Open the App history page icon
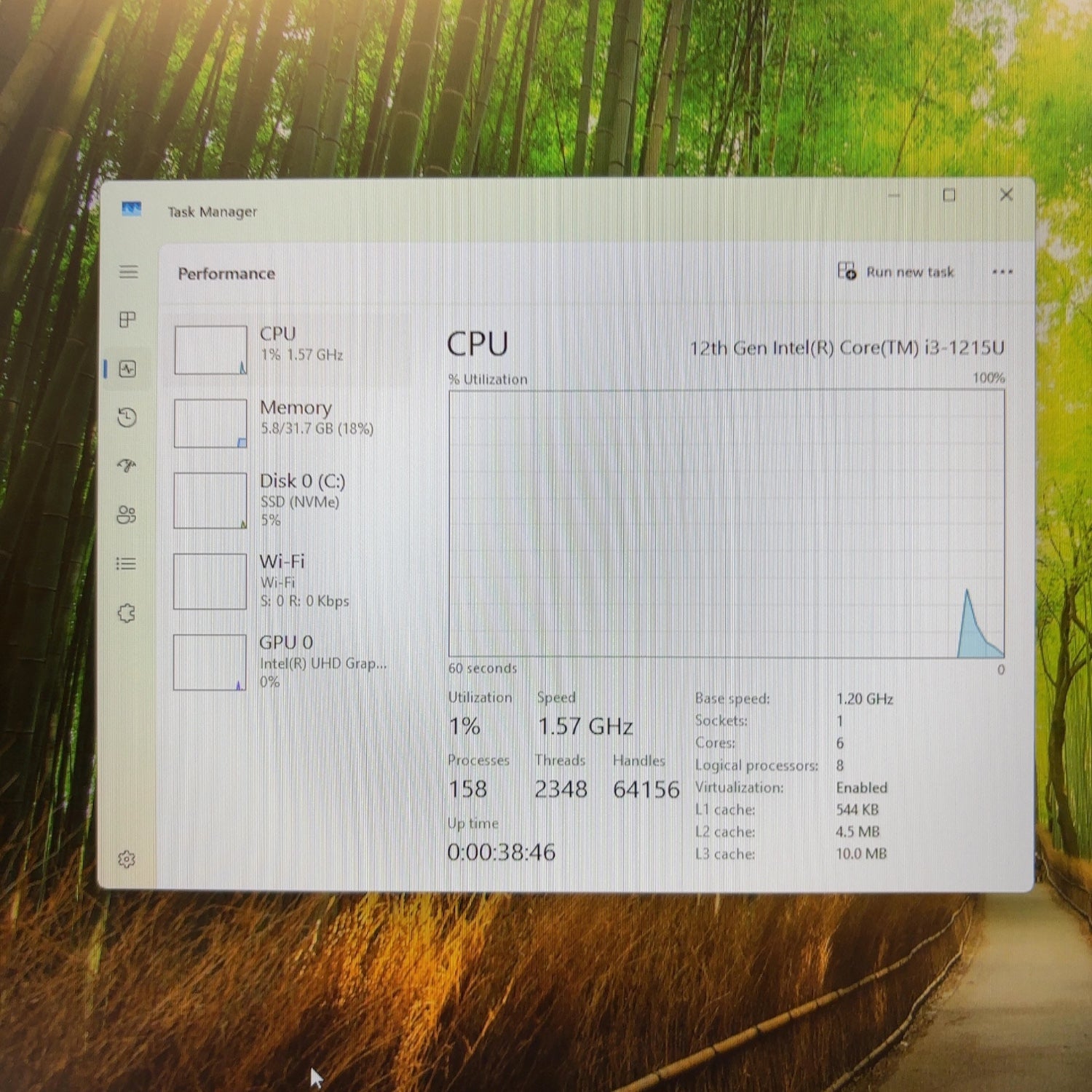1092x1092 pixels. [x=127, y=417]
